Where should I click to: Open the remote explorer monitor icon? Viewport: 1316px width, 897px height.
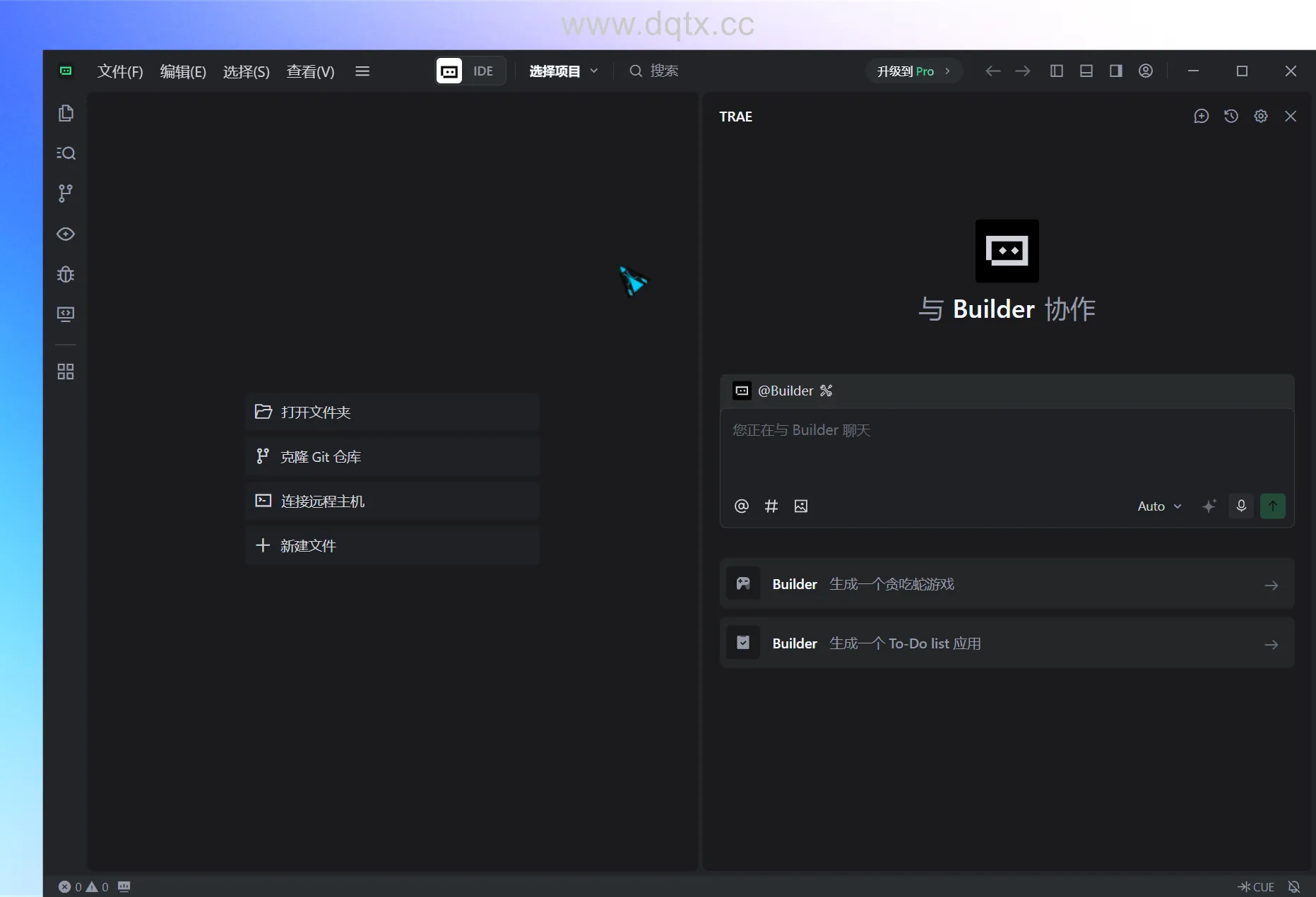click(x=66, y=314)
